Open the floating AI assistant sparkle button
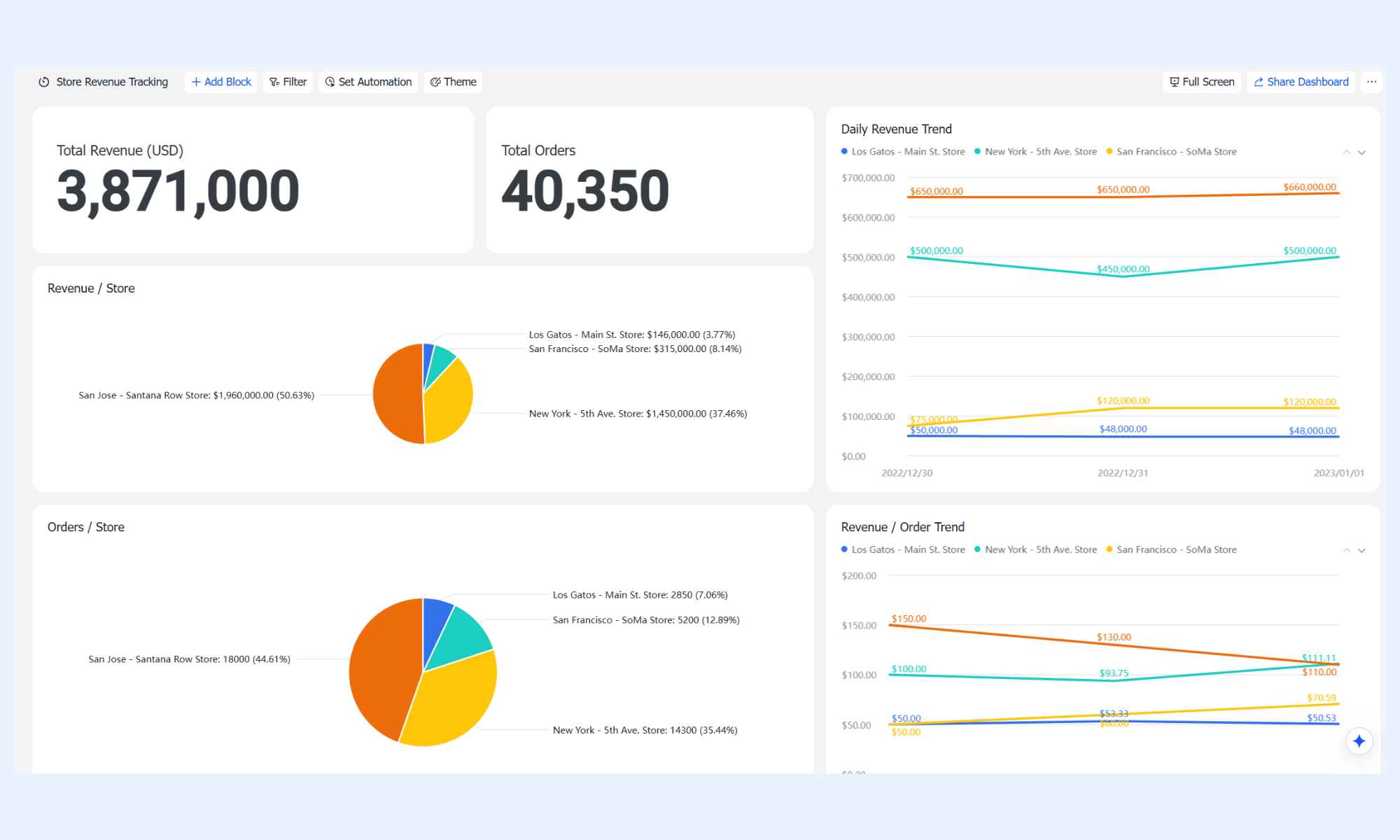 pos(1359,741)
